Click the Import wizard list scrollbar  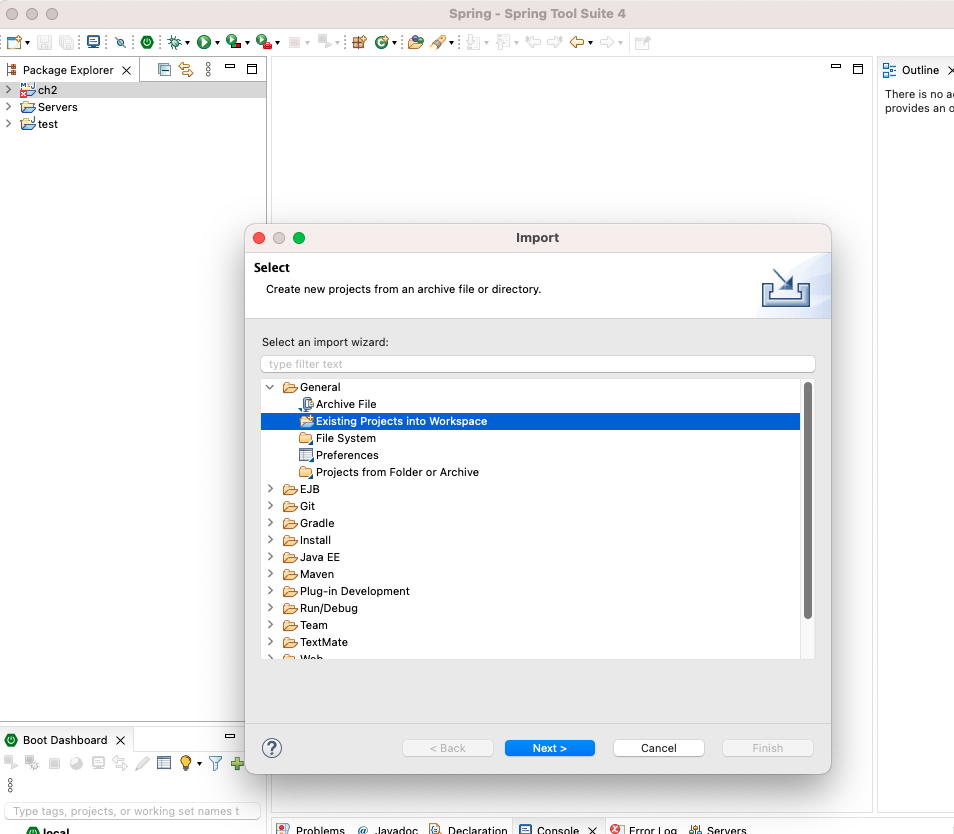coord(808,500)
